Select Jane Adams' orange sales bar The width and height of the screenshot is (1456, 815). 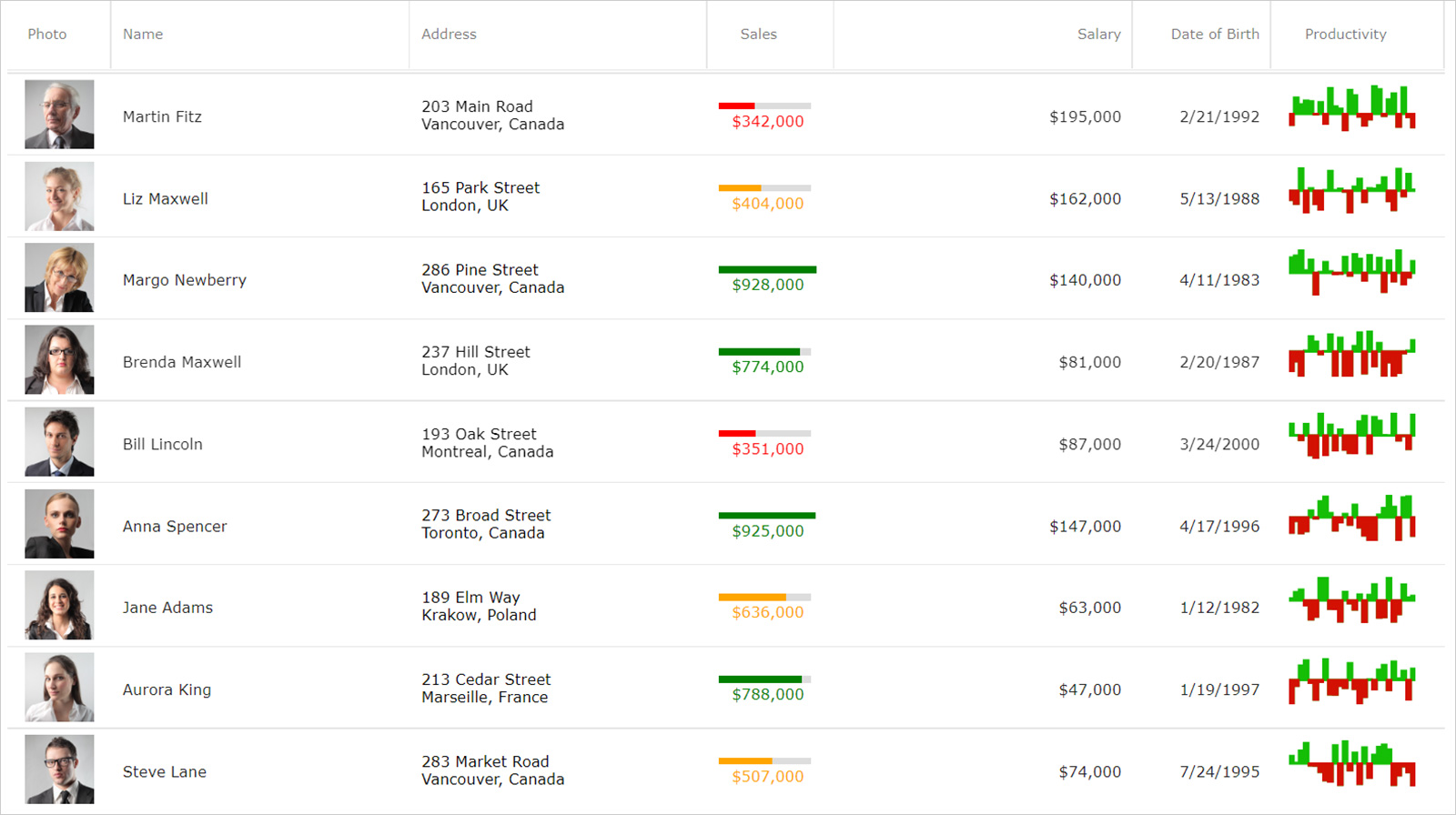tap(752, 598)
